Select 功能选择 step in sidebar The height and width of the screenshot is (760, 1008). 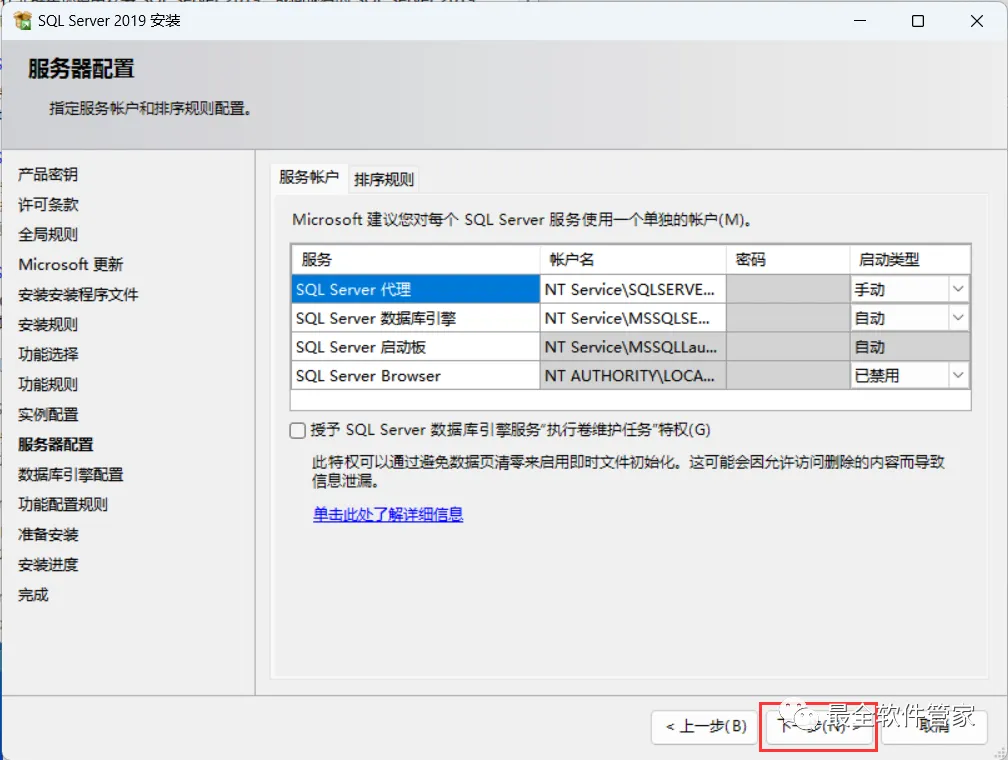coord(48,354)
